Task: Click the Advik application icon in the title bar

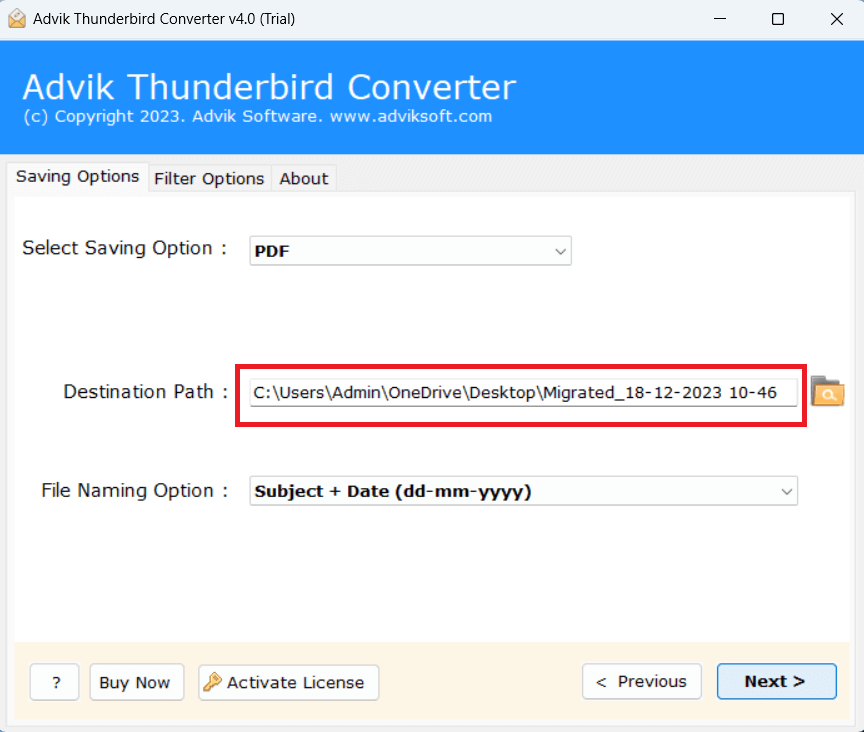Action: click(17, 18)
